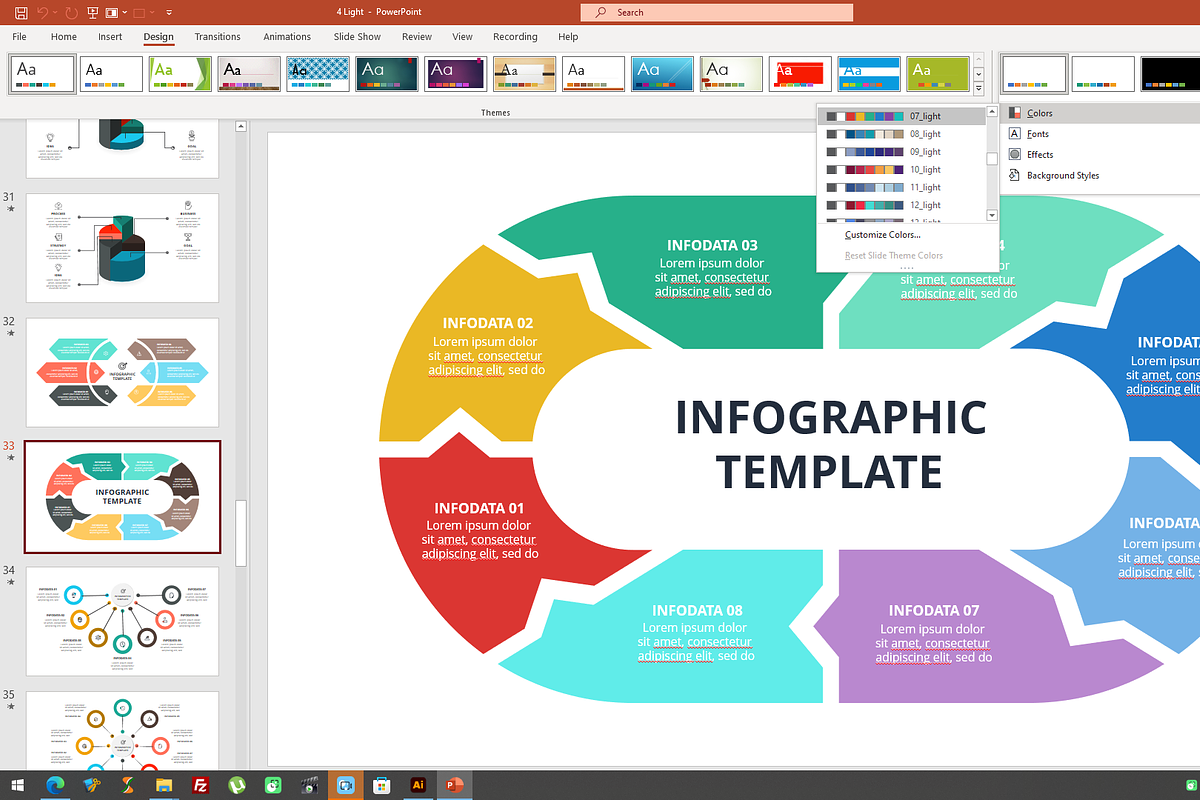
Task: Click Themes gallery next-row arrow
Action: (x=979, y=75)
